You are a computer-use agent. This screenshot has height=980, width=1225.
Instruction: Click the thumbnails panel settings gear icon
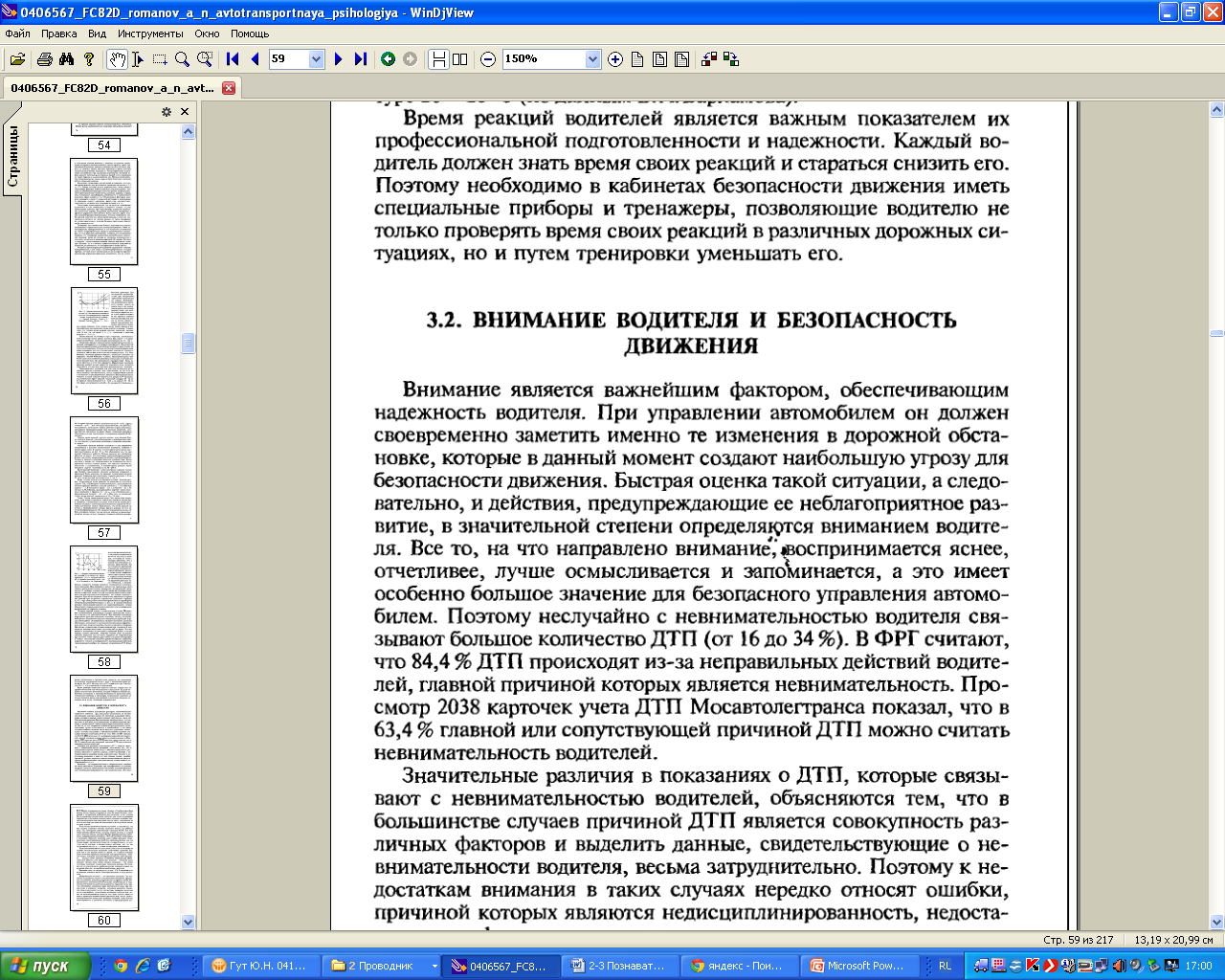[x=166, y=112]
